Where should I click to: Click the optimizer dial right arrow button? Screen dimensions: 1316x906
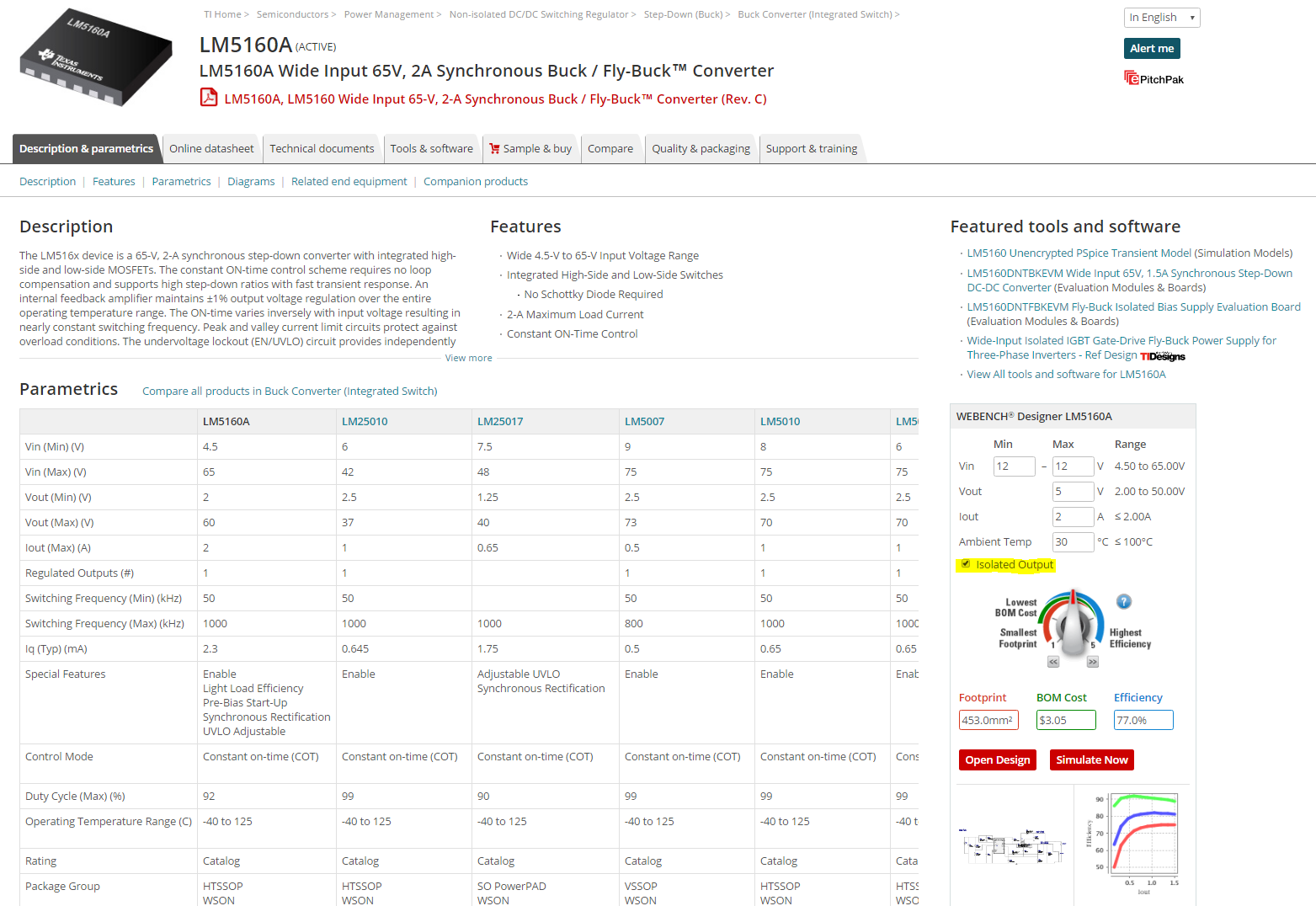[1093, 662]
